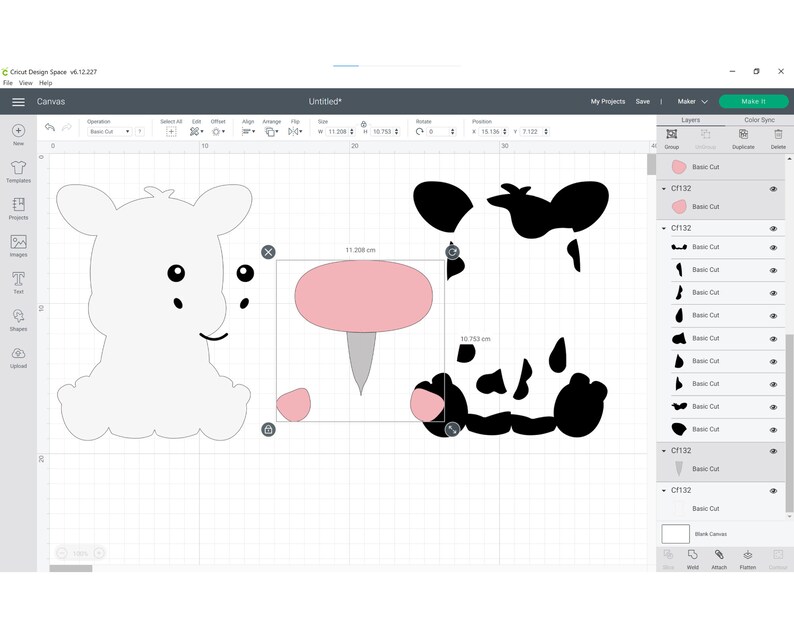
Task: Open the Offset dropdown
Action: click(218, 132)
